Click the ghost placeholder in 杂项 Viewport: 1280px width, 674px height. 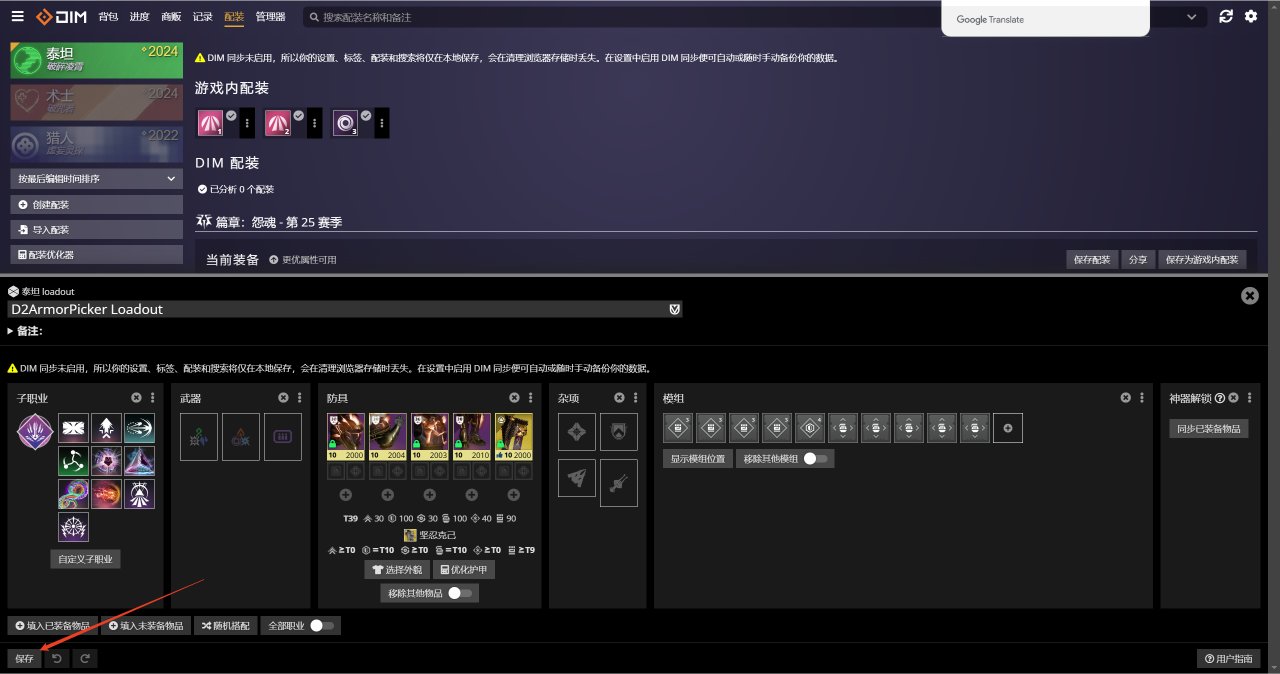point(577,432)
